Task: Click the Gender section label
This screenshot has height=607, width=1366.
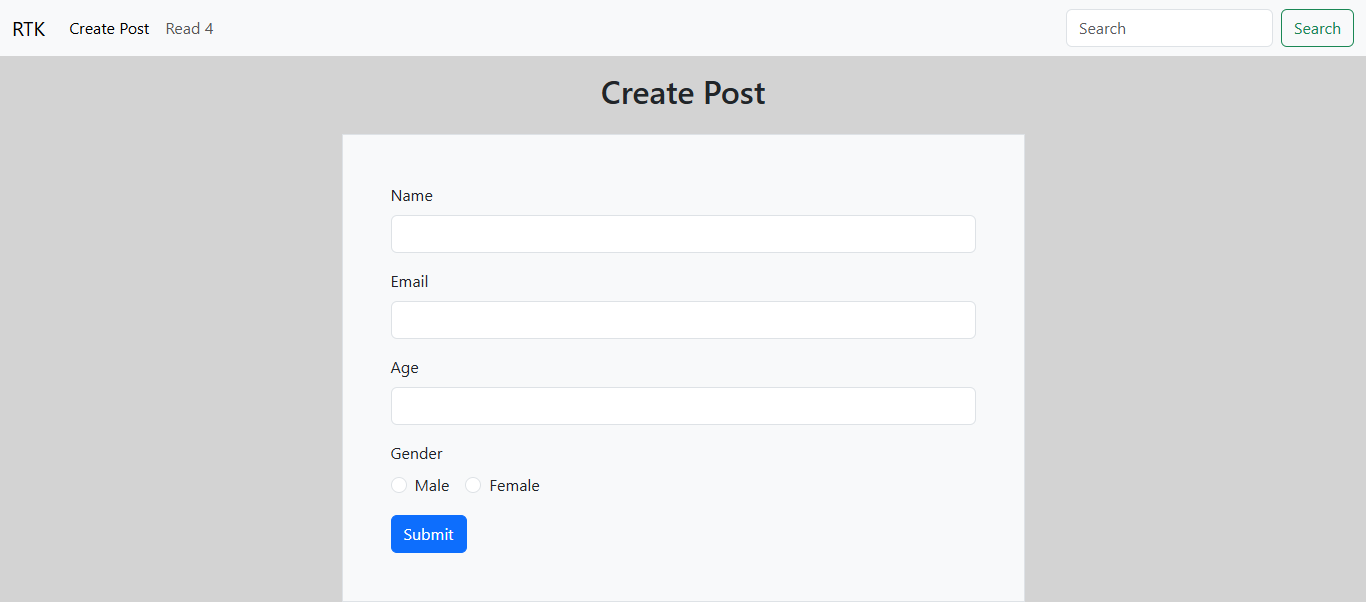Action: [416, 454]
